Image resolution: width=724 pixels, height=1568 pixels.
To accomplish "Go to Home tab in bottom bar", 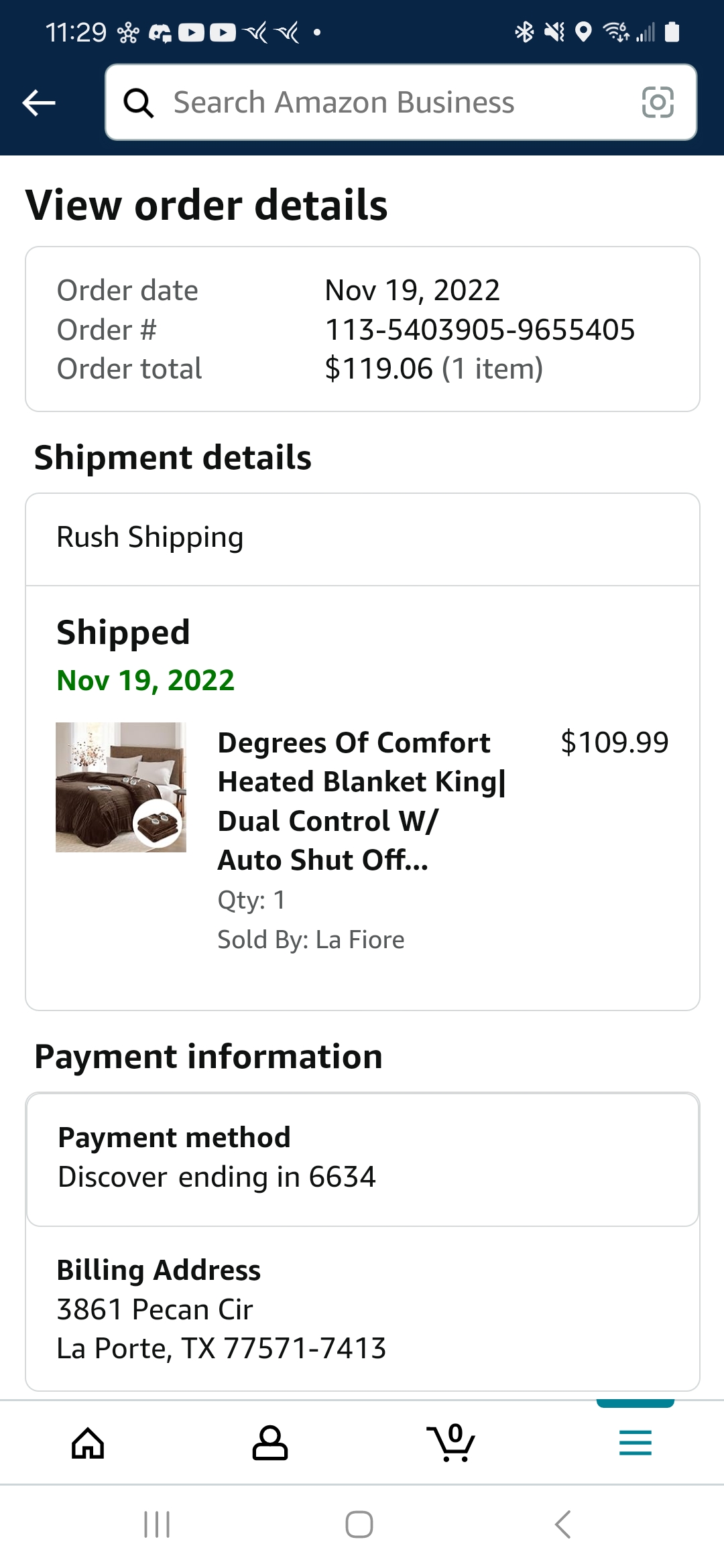I will (88, 1443).
